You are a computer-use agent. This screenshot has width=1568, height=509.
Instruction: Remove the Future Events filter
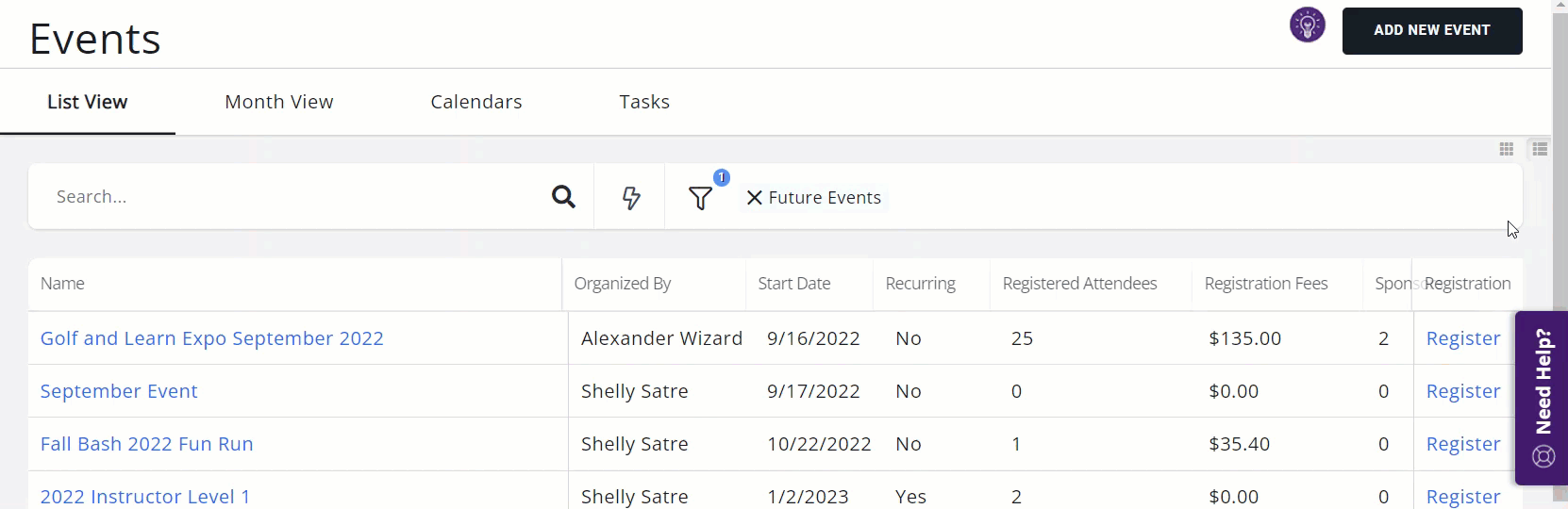755,198
